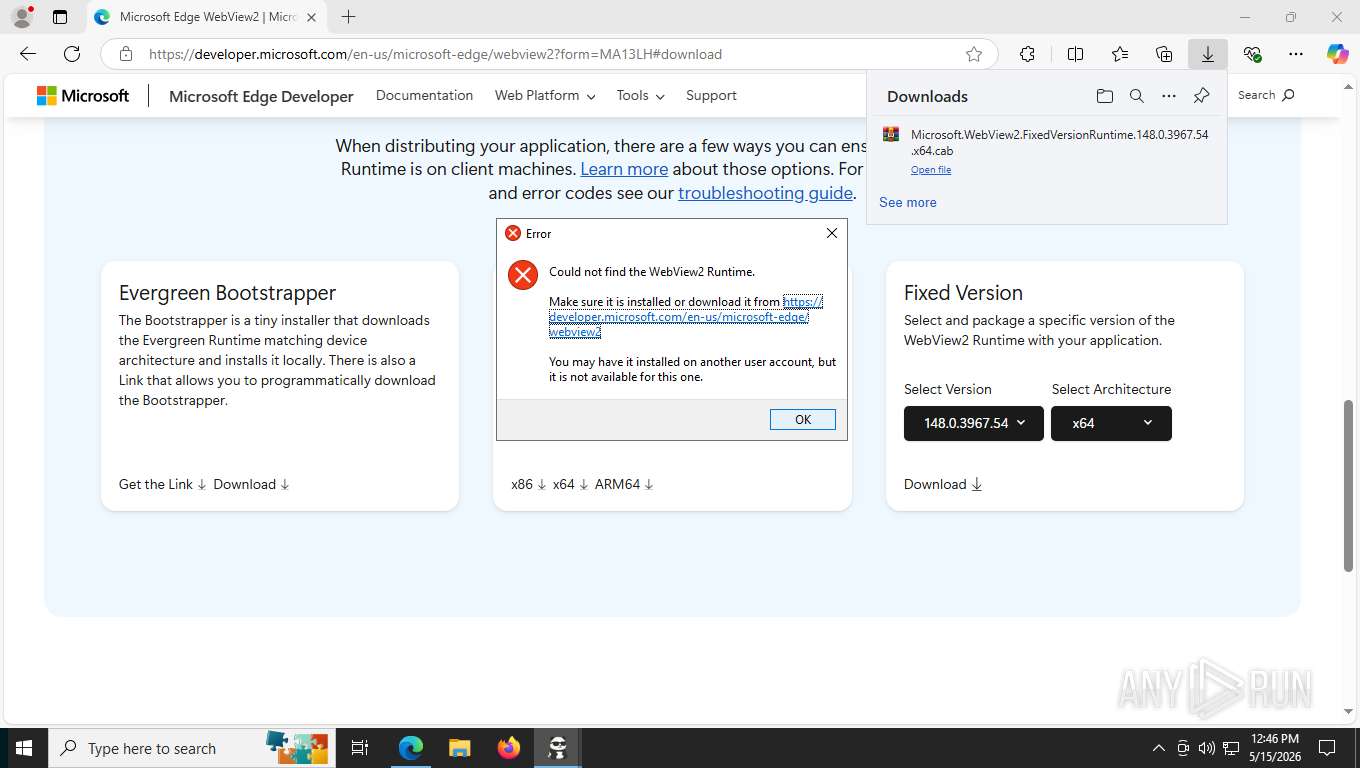Click the Downloads toolbar icon
Viewport: 1360px width, 768px height.
(x=1208, y=54)
